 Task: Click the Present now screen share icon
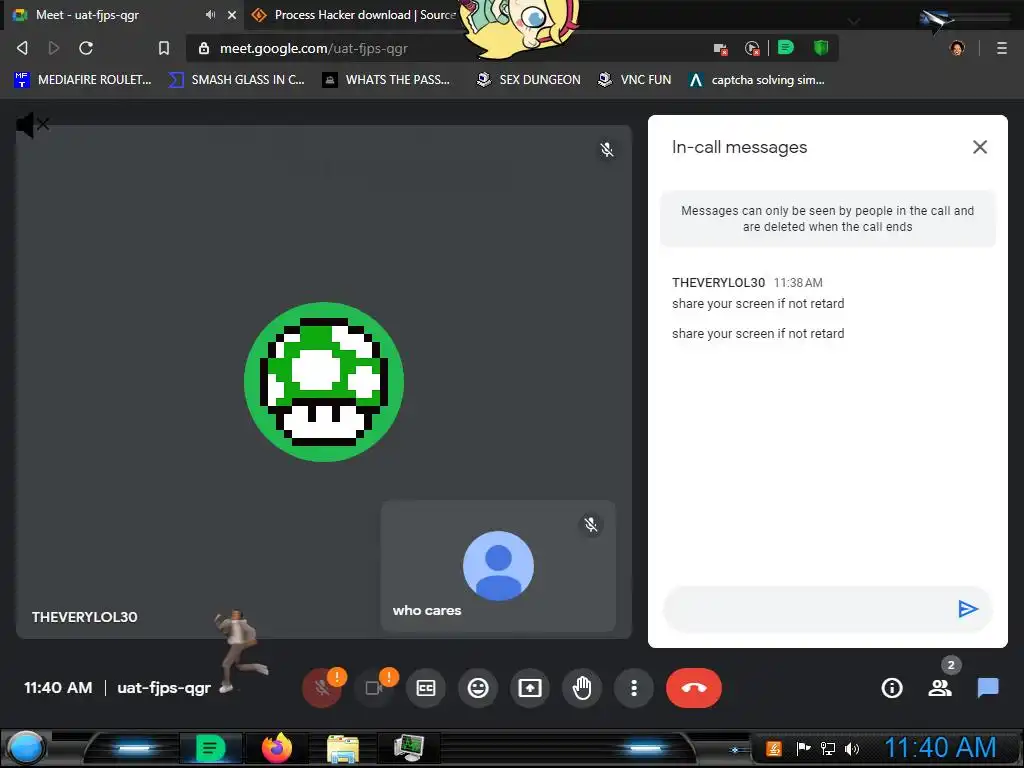tap(530, 688)
